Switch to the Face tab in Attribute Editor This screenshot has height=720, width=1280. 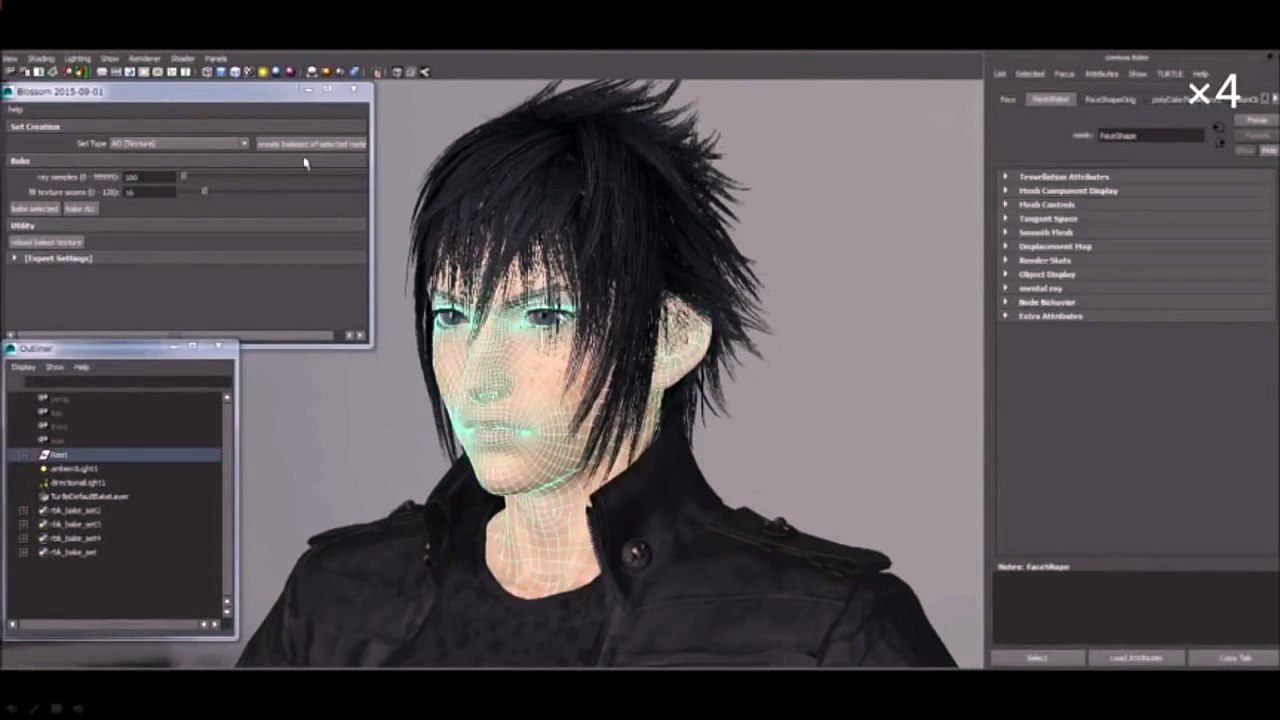click(x=1008, y=100)
